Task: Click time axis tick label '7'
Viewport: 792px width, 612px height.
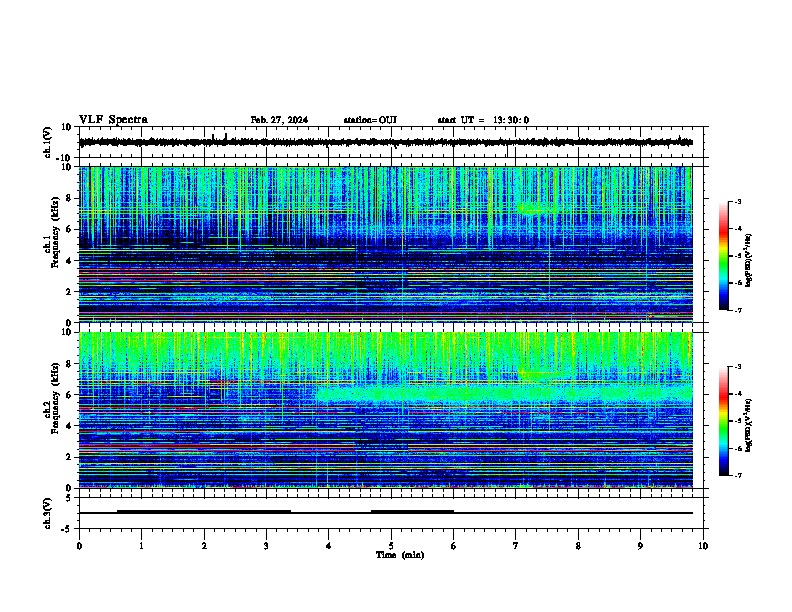Action: [x=516, y=546]
